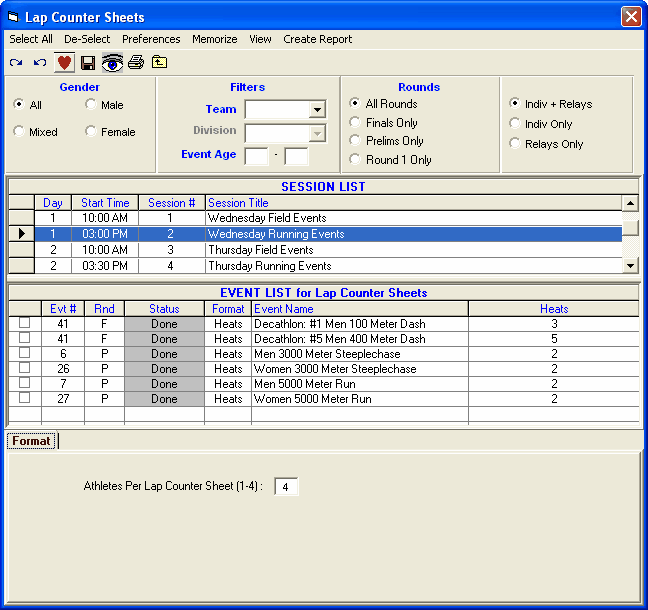Click the Women 5000 Meter Run event name
The height and width of the screenshot is (610, 648).
312,399
